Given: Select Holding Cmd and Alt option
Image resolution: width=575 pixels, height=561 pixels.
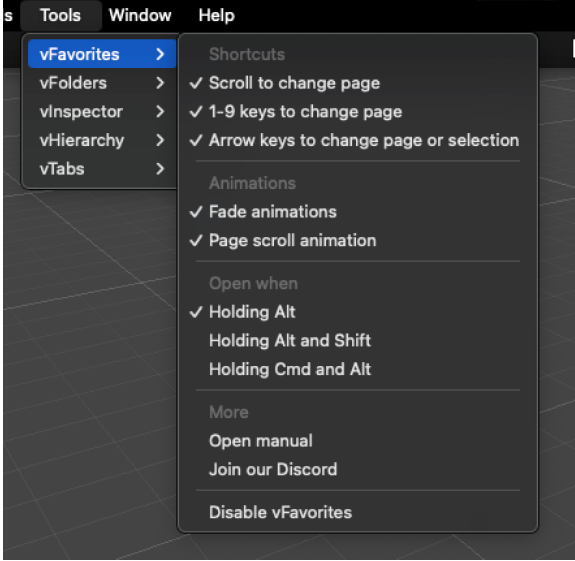Looking at the screenshot, I should pyautogui.click(x=358, y=369).
